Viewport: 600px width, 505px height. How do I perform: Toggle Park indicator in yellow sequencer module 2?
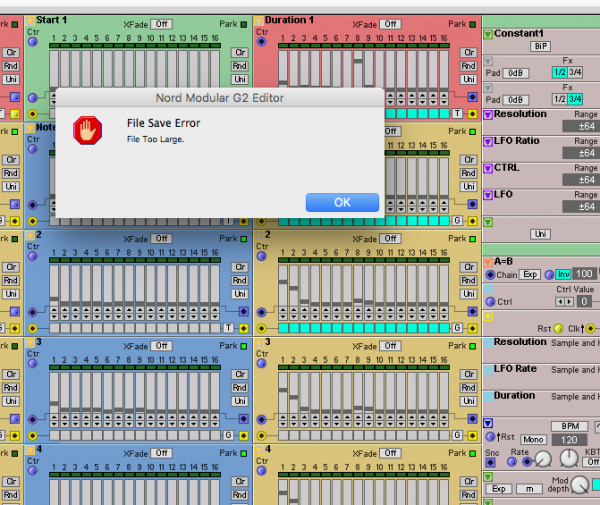(x=473, y=239)
